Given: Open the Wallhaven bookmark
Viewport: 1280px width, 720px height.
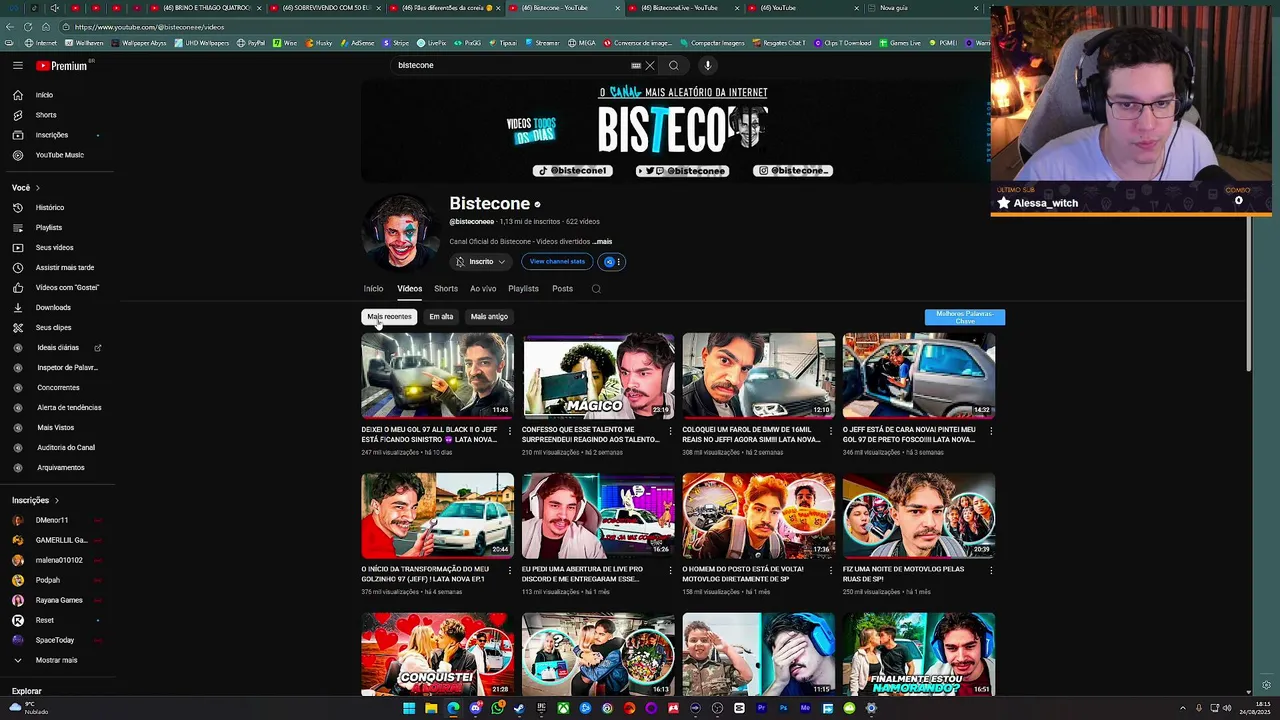Looking at the screenshot, I should click(x=84, y=43).
